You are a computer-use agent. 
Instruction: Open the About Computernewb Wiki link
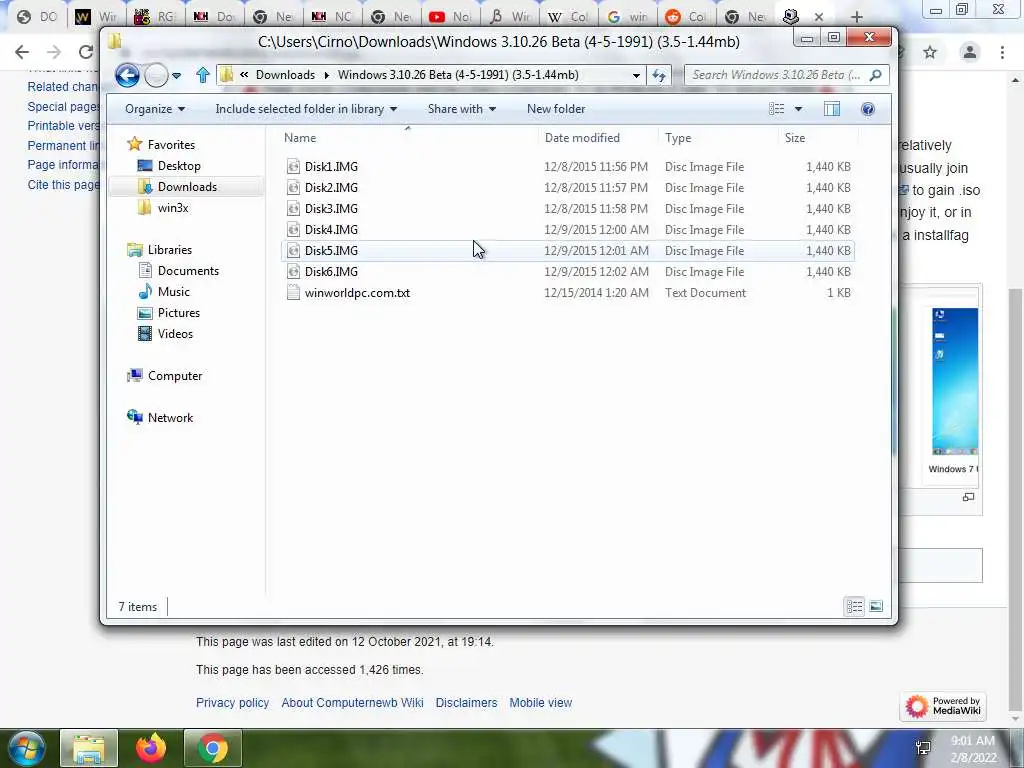[x=353, y=703]
